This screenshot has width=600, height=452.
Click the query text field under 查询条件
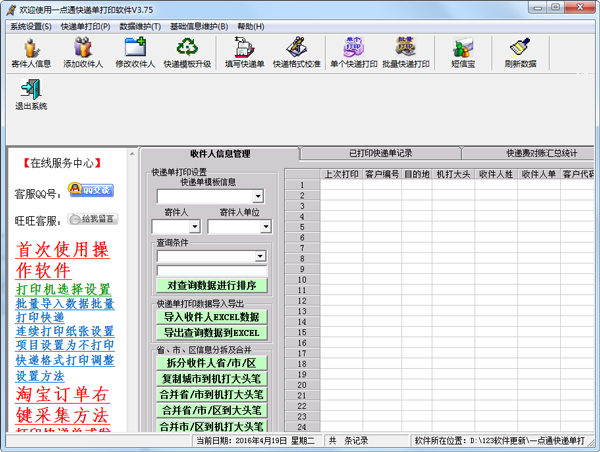pyautogui.click(x=211, y=271)
